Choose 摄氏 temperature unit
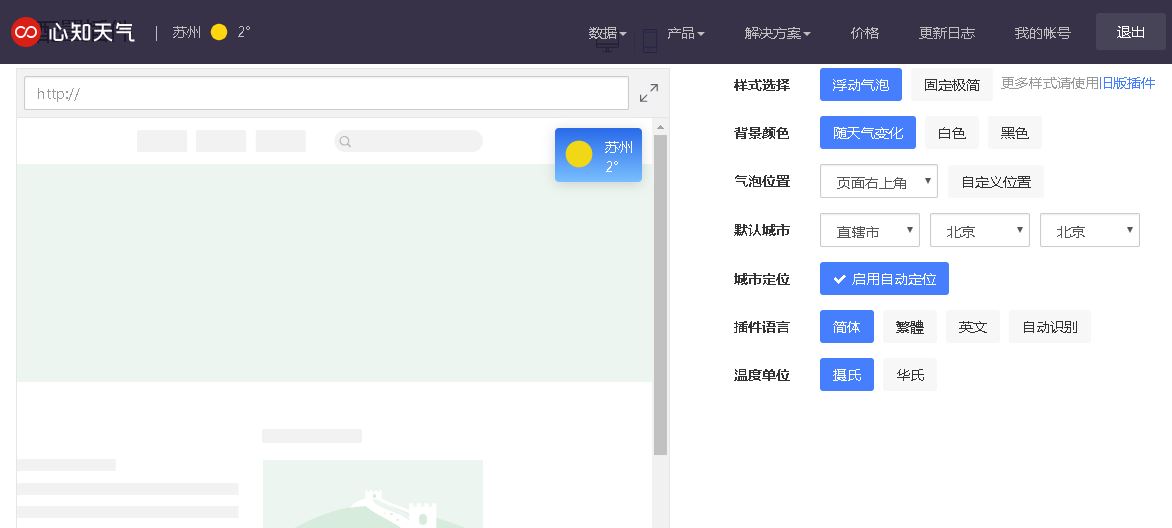Image resolution: width=1172 pixels, height=528 pixels. coord(847,375)
